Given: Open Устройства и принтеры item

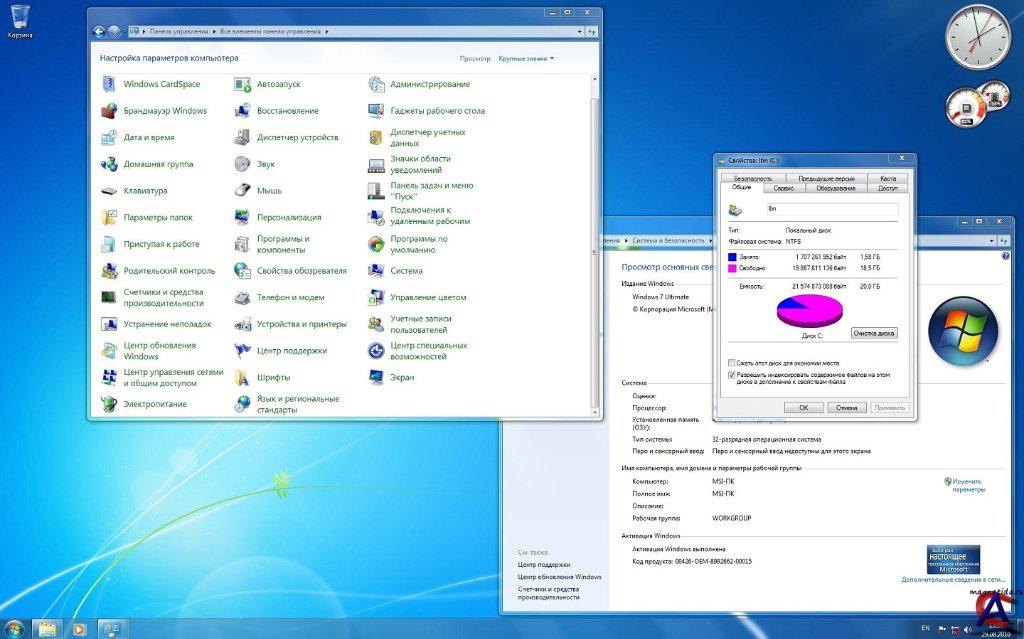Looking at the screenshot, I should coord(291,324).
